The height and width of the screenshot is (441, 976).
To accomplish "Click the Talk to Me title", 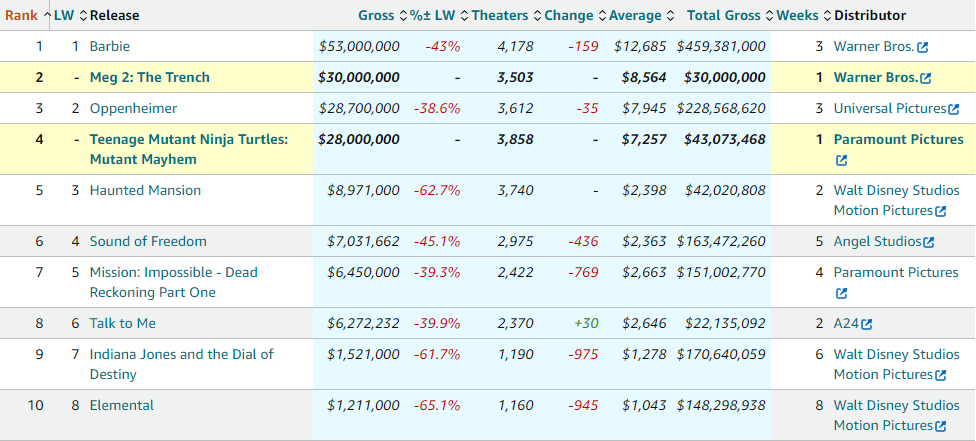I will [x=123, y=324].
